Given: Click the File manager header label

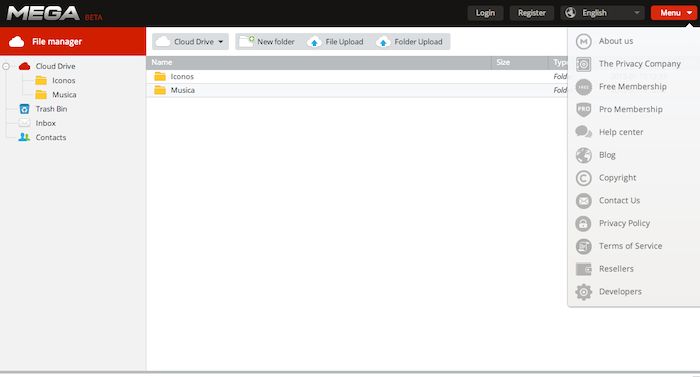Looking at the screenshot, I should pos(57,42).
